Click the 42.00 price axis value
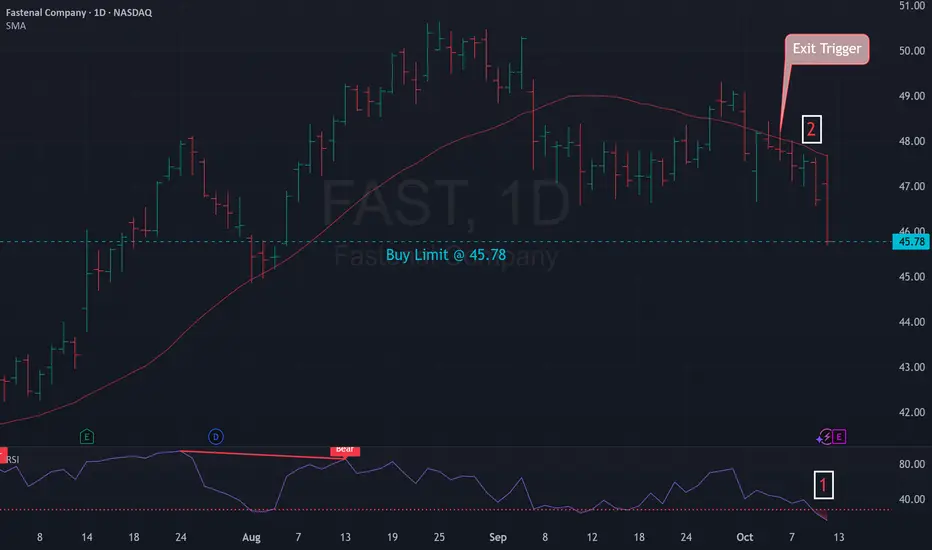 click(x=912, y=413)
